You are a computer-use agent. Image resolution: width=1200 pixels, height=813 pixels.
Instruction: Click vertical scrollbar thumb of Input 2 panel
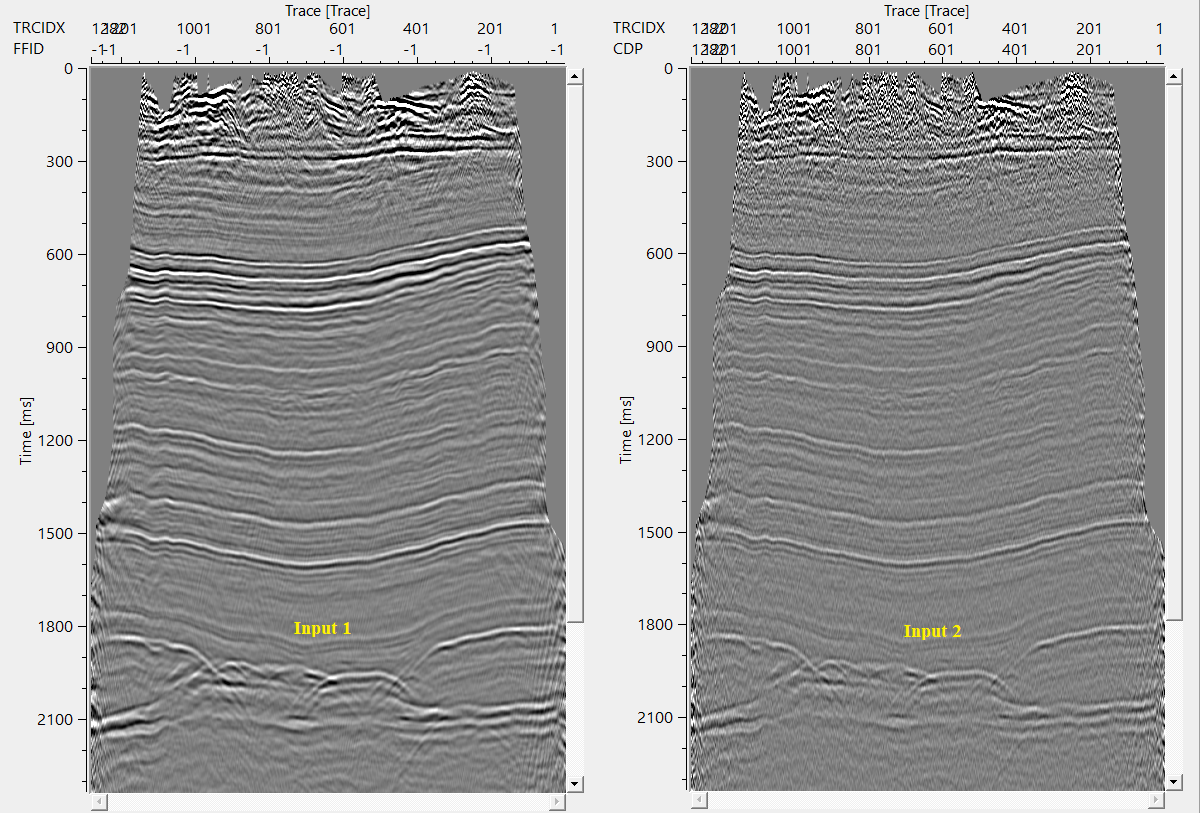point(1174,350)
